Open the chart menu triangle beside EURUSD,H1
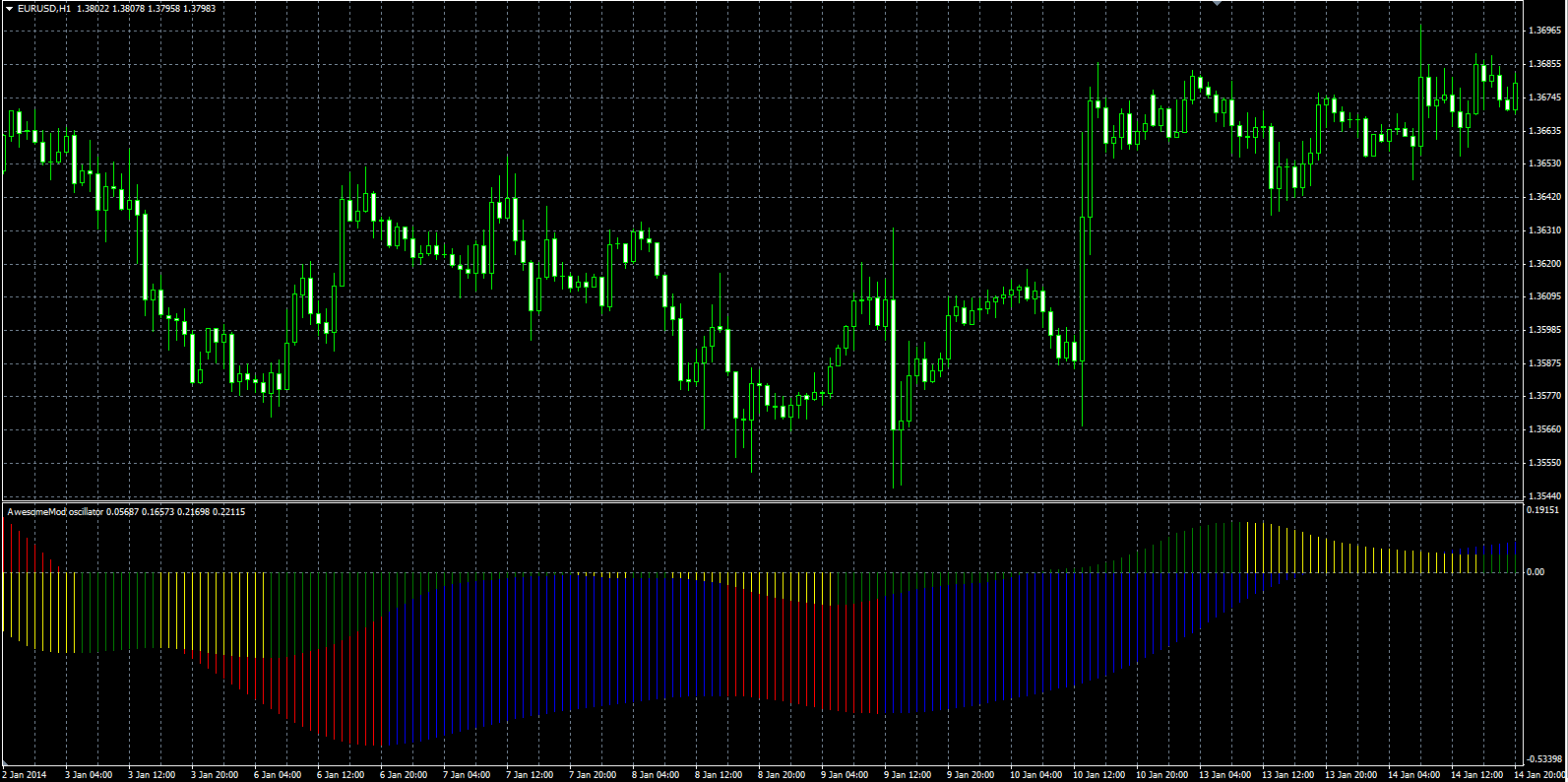Image resolution: width=1568 pixels, height=782 pixels. pyautogui.click(x=9, y=8)
